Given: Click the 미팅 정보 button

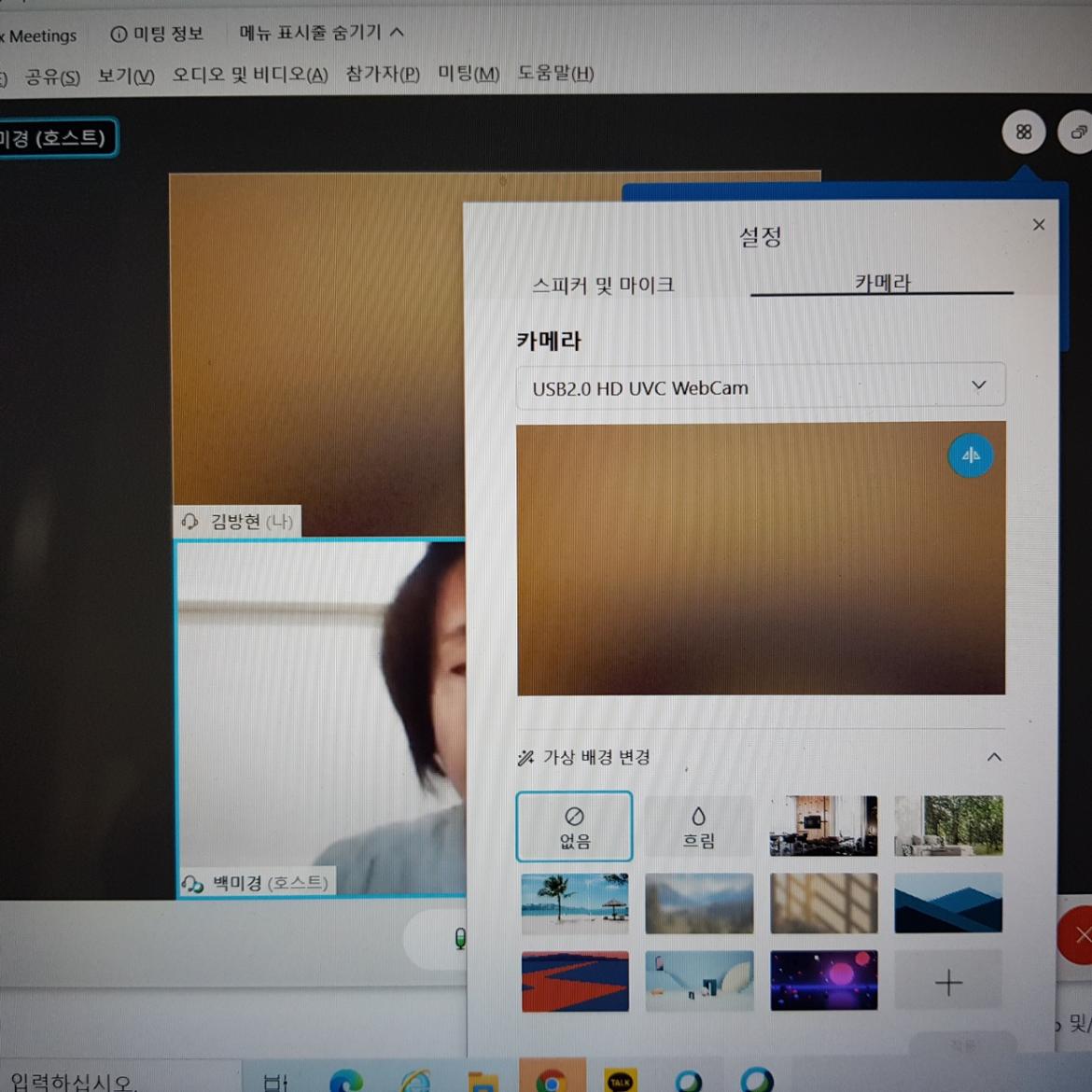Looking at the screenshot, I should click(x=157, y=35).
